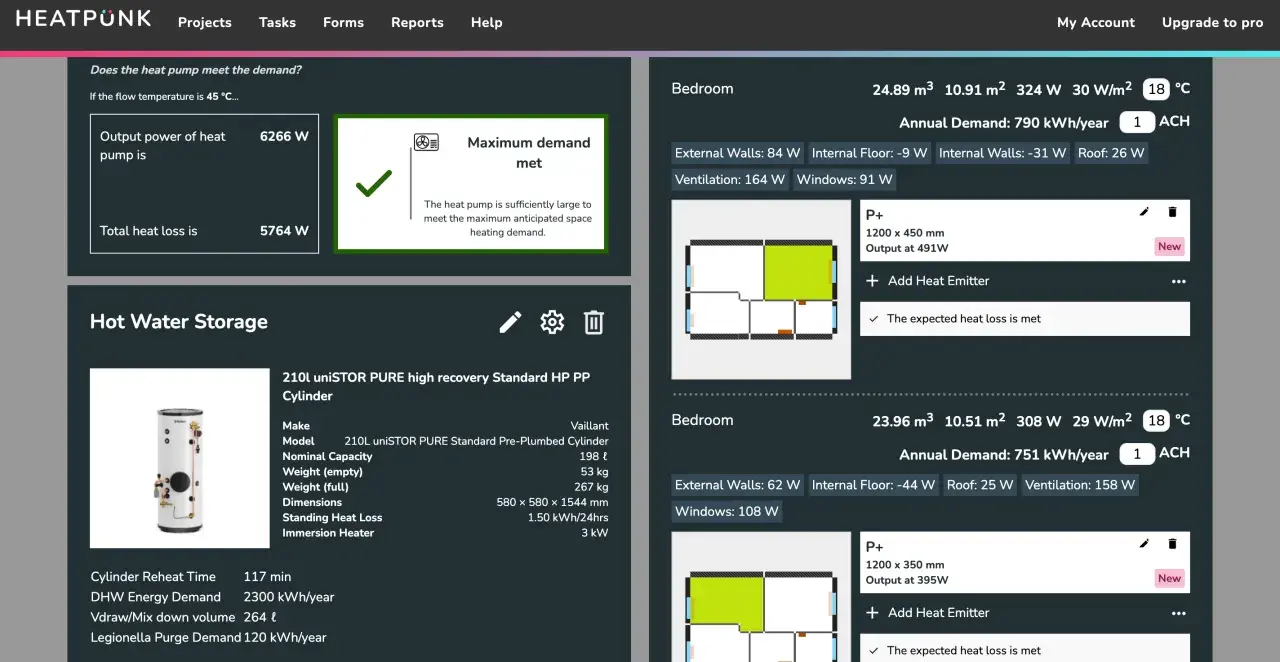Click the 210l uniSTOR PURE cylinder title
The width and height of the screenshot is (1280, 662).
click(436, 387)
